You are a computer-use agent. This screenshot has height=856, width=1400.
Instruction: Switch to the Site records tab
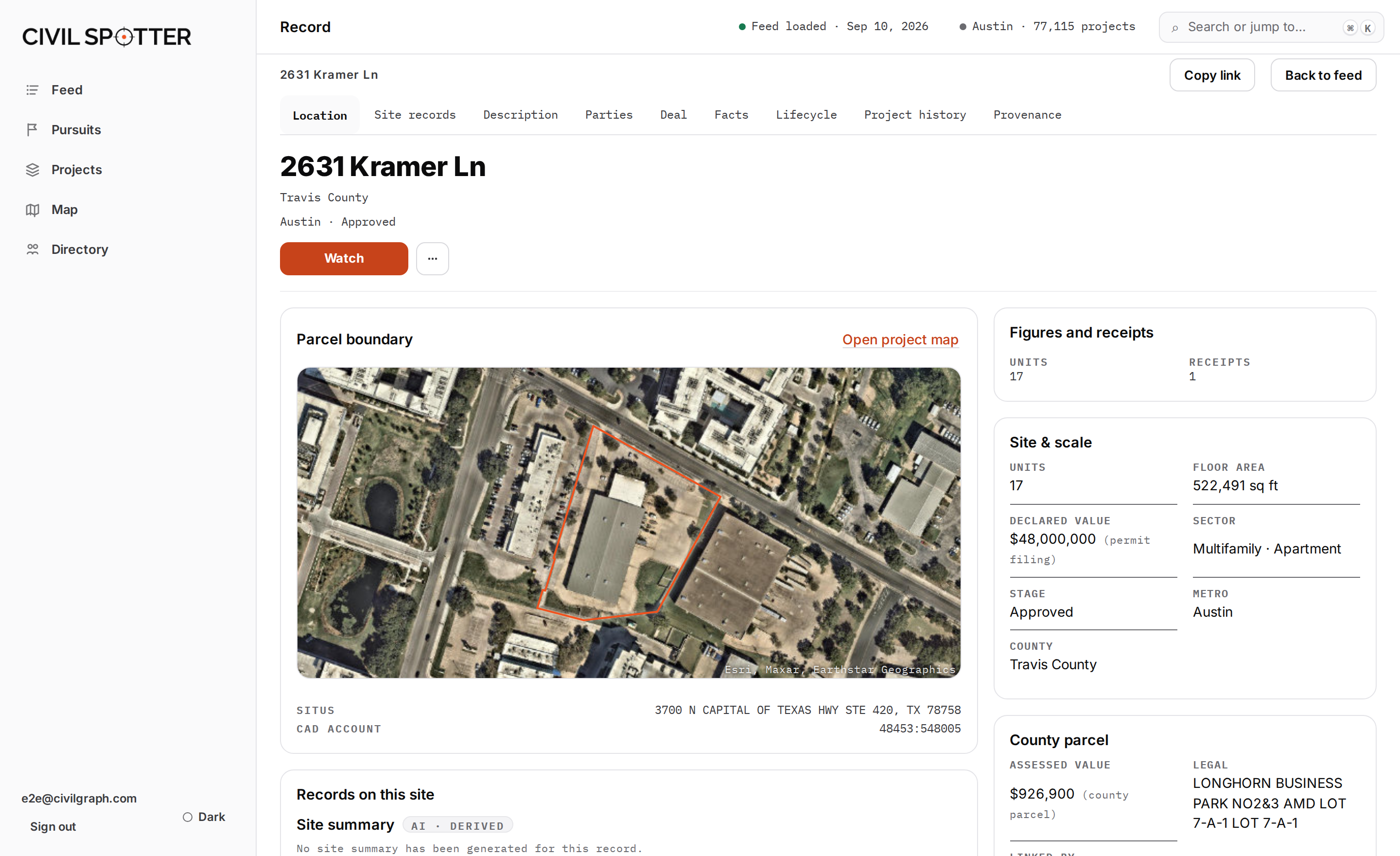click(x=415, y=115)
